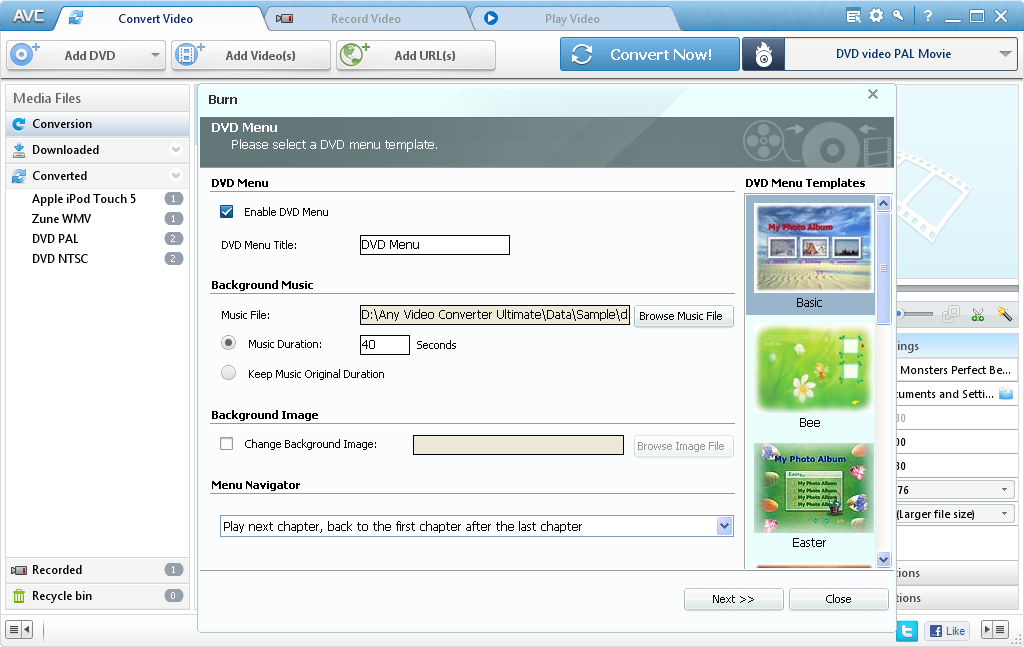Screen dimensions: 1024x647
Task: Open help question mark icon
Action: coord(928,16)
